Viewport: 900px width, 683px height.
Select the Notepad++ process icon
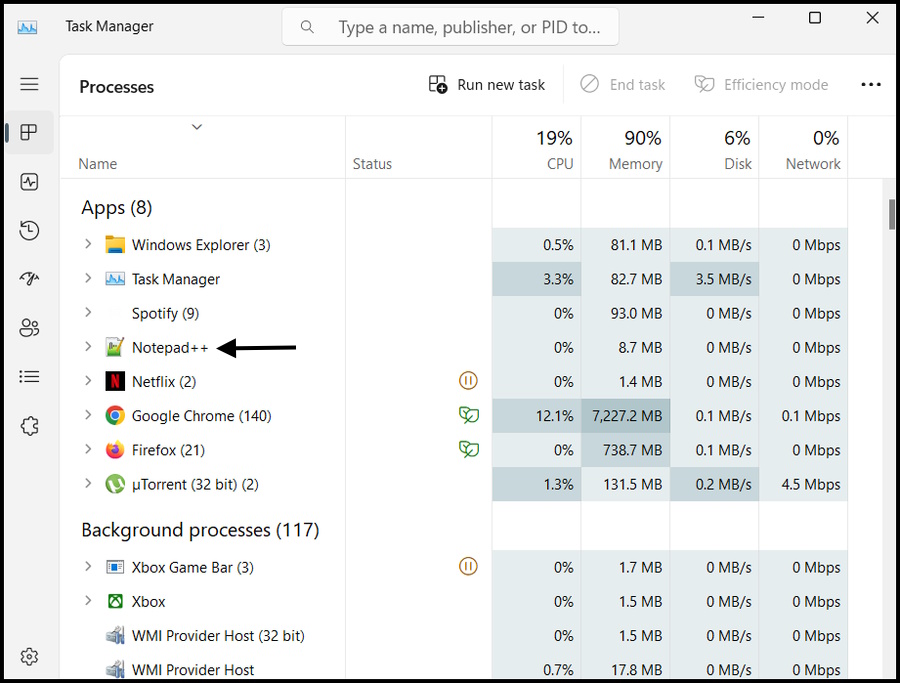[113, 347]
